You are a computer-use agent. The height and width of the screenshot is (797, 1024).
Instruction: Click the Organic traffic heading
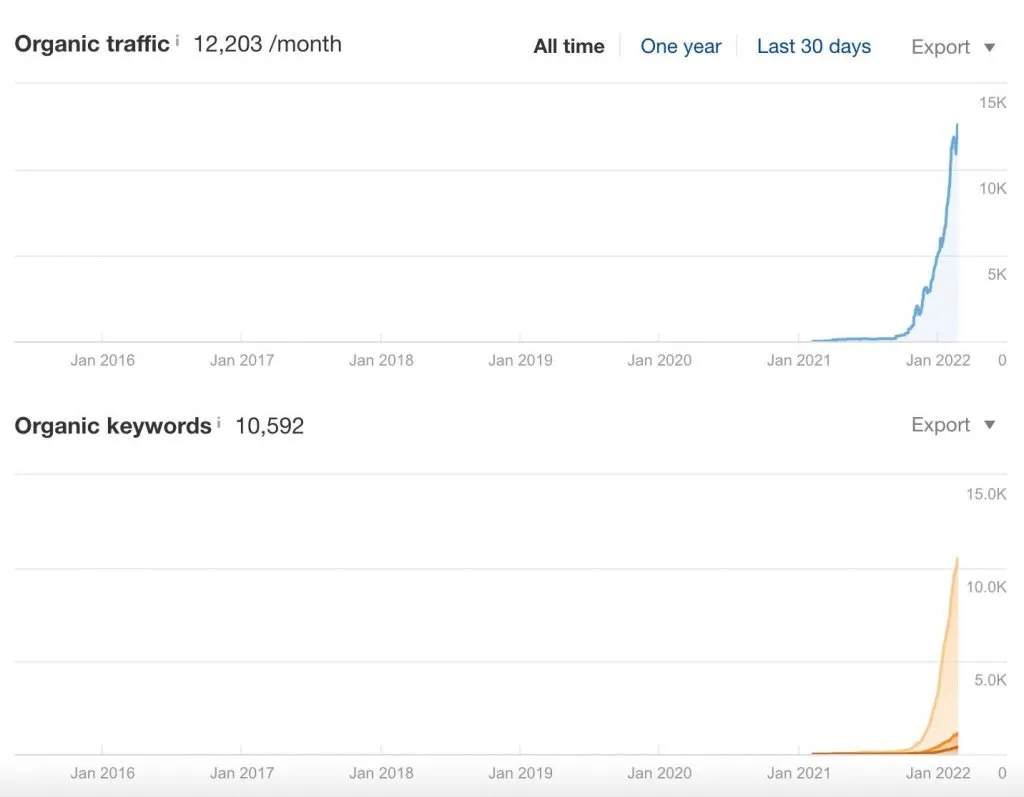[x=91, y=44]
